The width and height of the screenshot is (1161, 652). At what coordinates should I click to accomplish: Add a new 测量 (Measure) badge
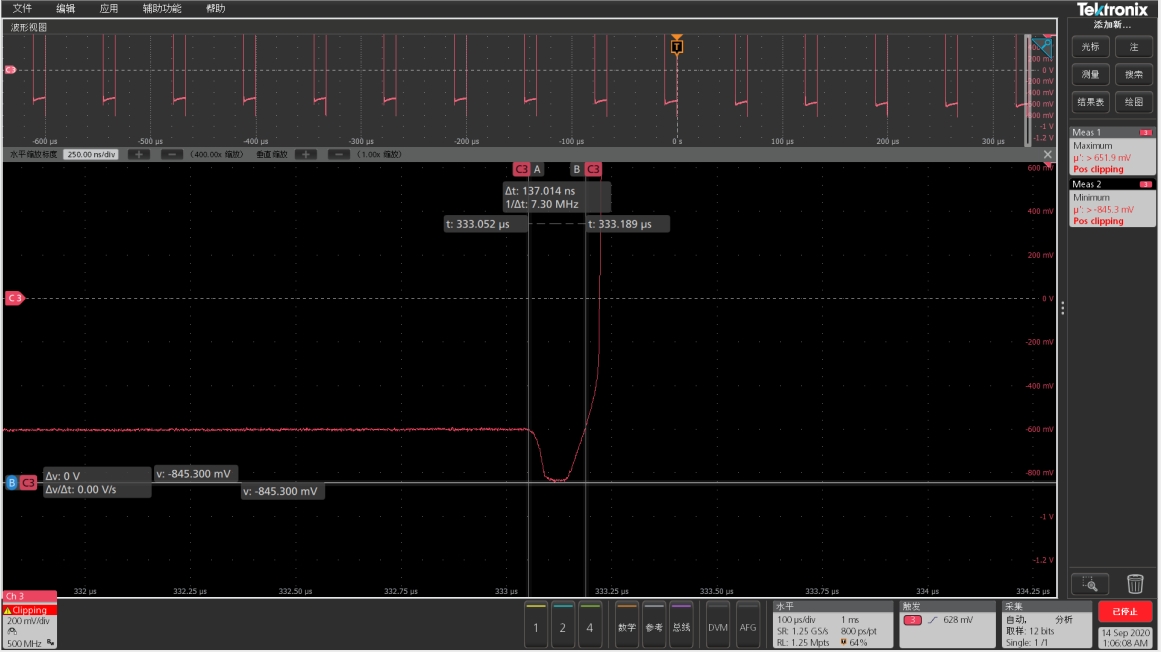point(1090,74)
